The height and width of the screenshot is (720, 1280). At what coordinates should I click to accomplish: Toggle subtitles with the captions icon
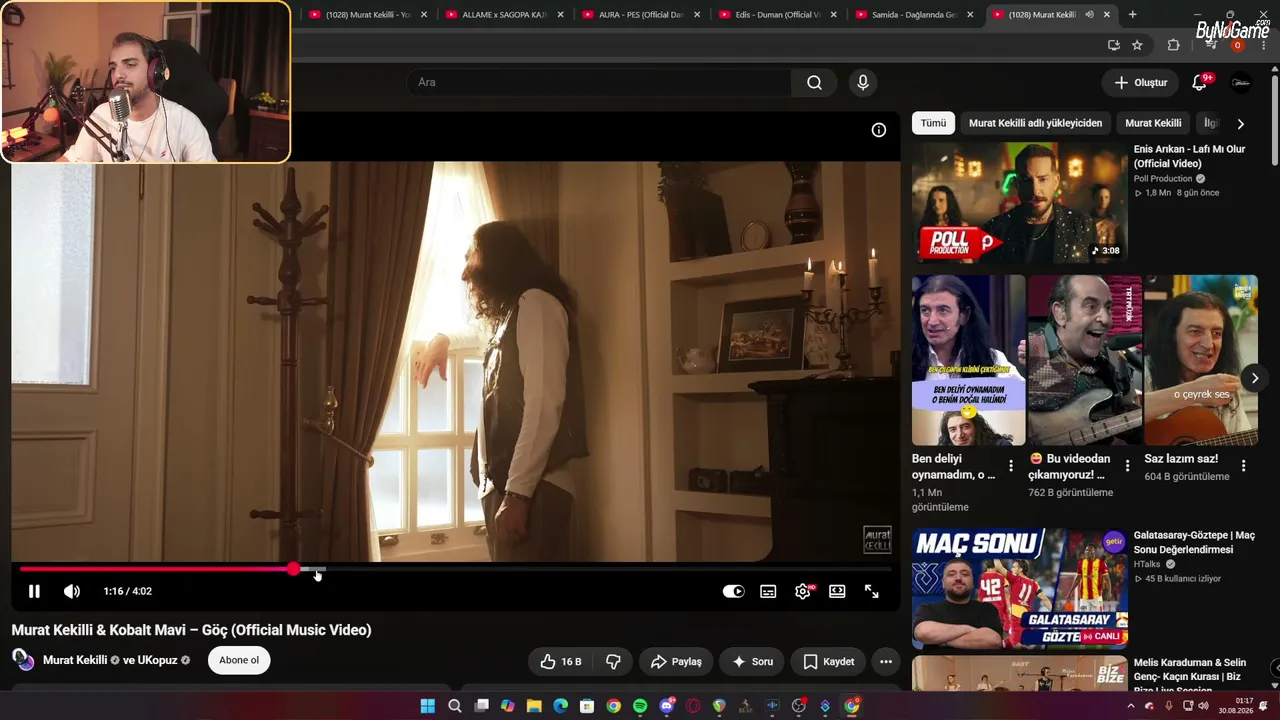click(x=768, y=591)
